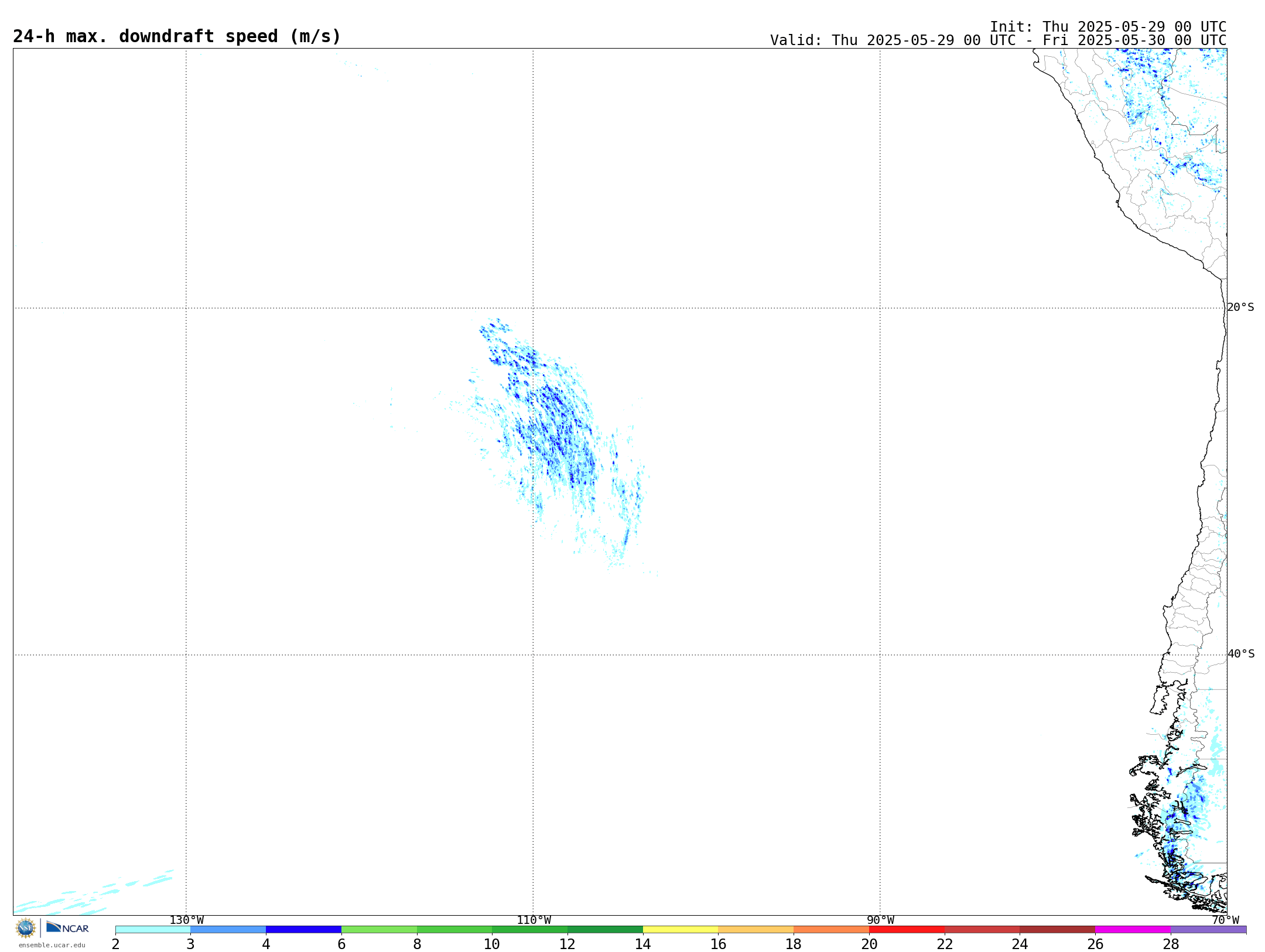Click the dark green 12-14 color swatch
Viewport: 1265px width, 952px height.
[605, 929]
